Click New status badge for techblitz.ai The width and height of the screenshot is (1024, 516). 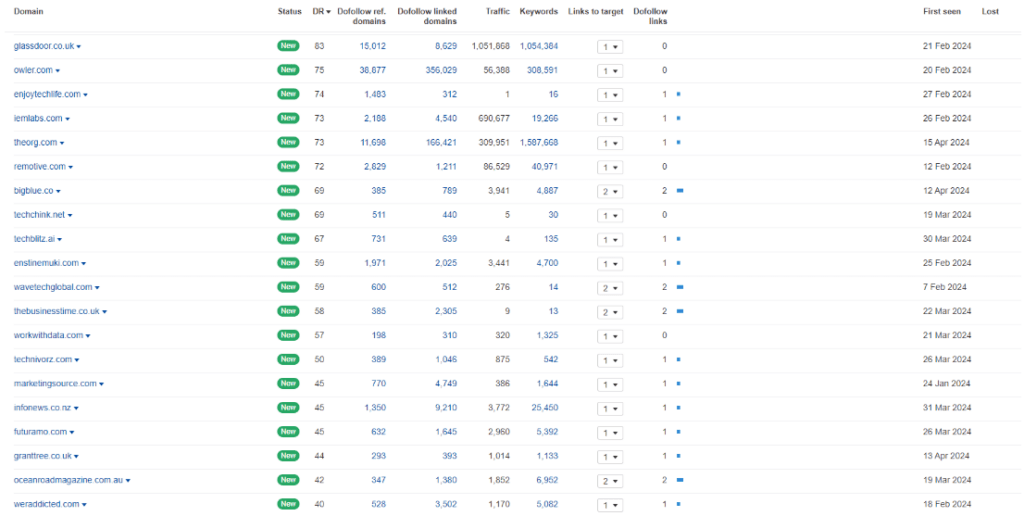(288, 239)
